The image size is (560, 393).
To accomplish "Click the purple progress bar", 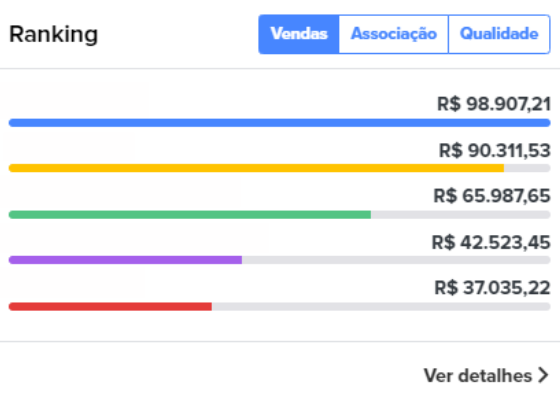I will pos(125,260).
